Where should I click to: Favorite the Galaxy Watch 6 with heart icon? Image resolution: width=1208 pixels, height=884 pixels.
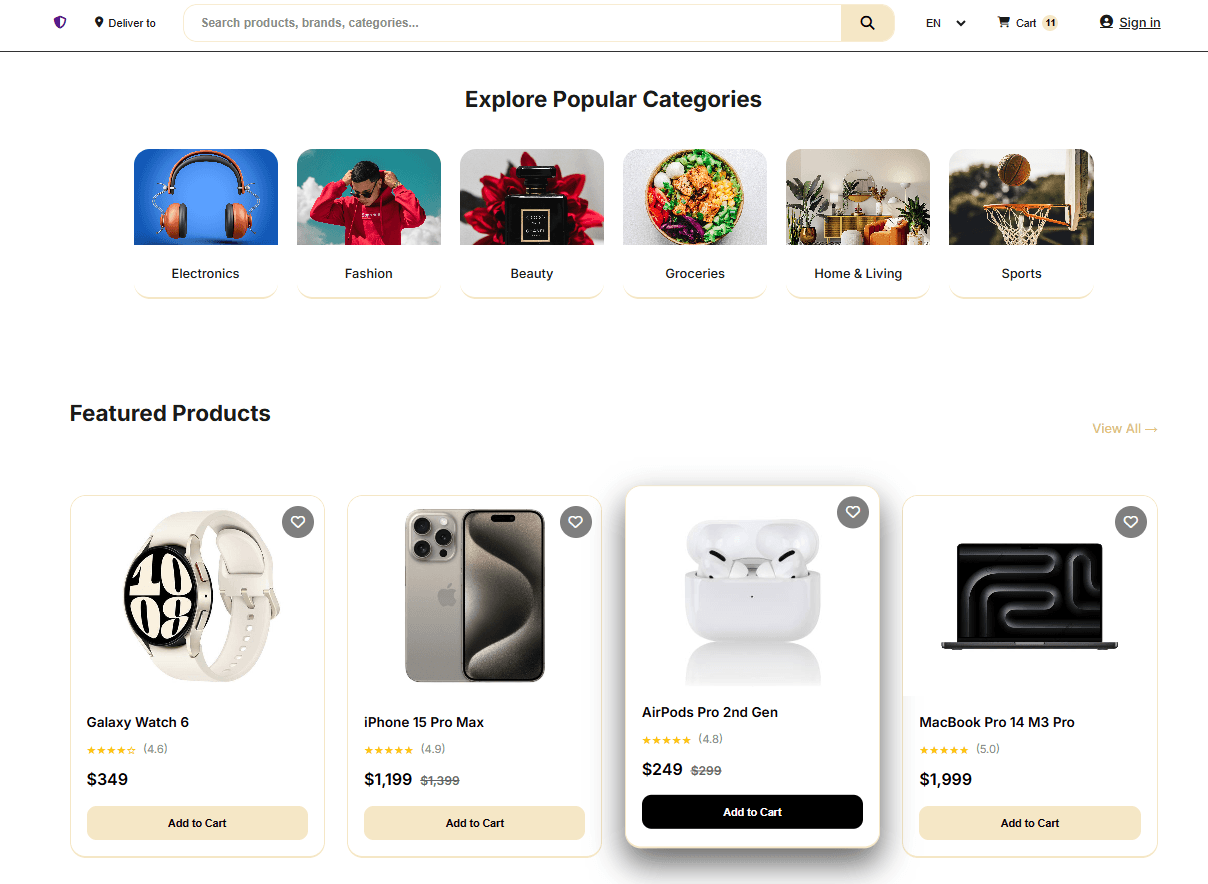[x=298, y=522]
